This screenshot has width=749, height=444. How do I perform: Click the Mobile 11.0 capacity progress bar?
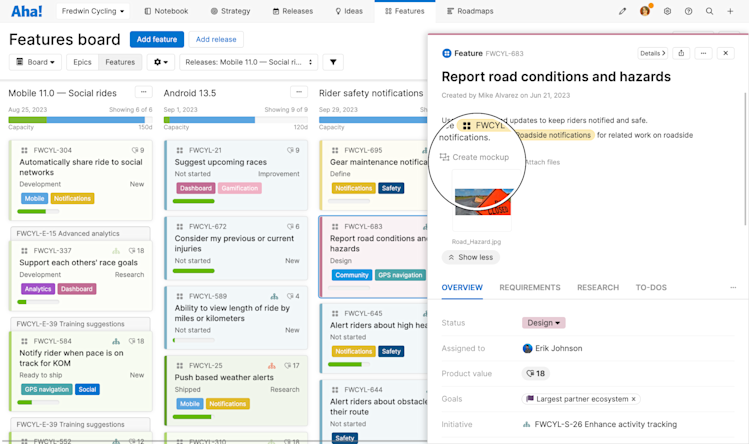click(80, 120)
